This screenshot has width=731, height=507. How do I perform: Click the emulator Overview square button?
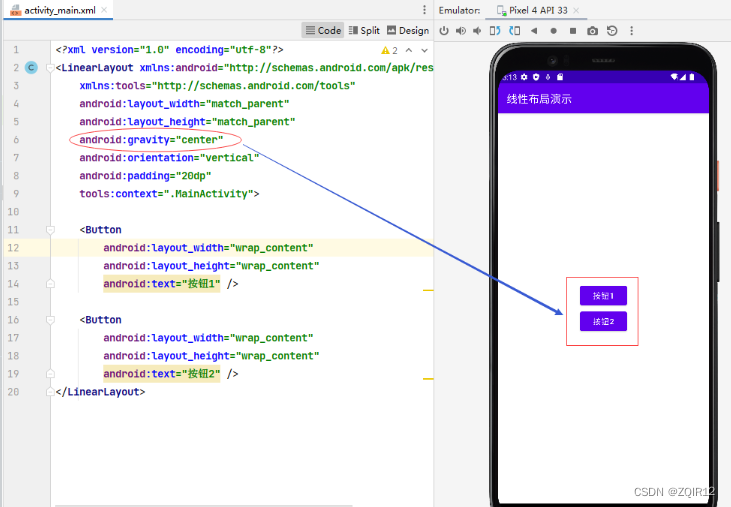coord(573,31)
